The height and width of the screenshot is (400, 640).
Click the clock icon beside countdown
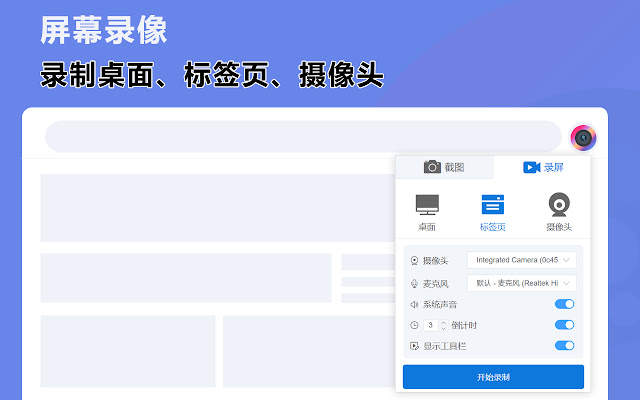point(414,325)
